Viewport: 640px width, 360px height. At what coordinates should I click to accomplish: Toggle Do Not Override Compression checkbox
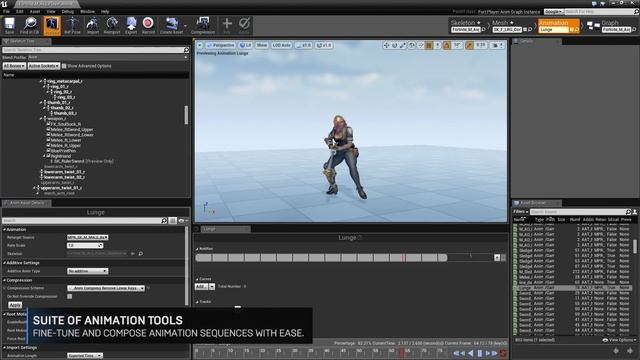pyautogui.click(x=69, y=296)
